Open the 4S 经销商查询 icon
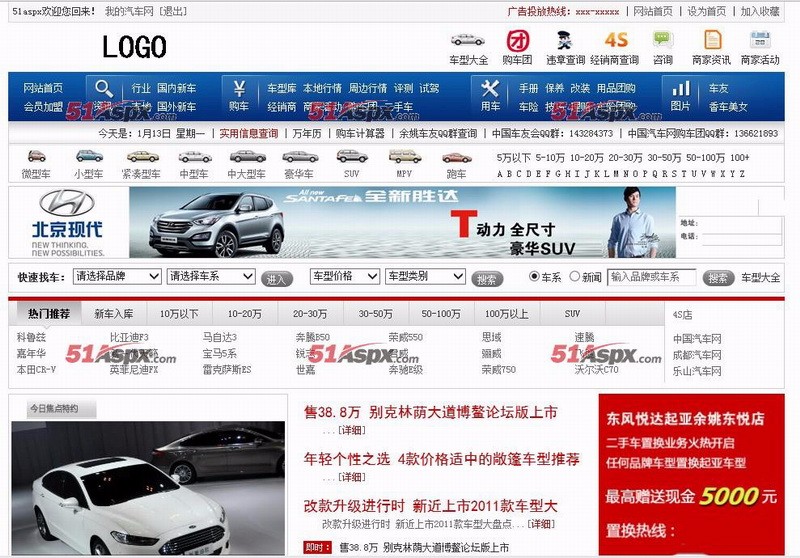 click(616, 40)
